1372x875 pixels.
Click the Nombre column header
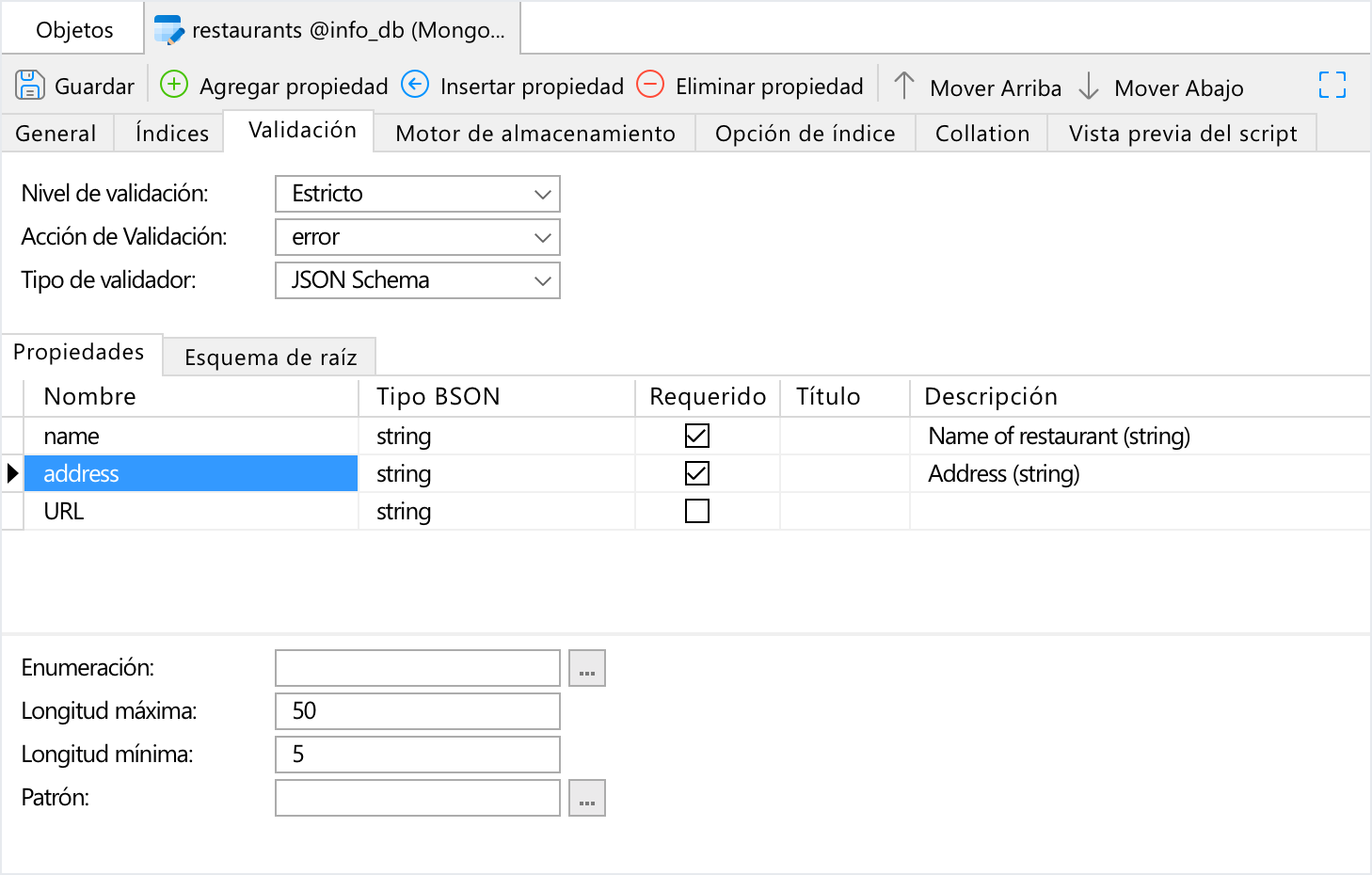click(191, 396)
